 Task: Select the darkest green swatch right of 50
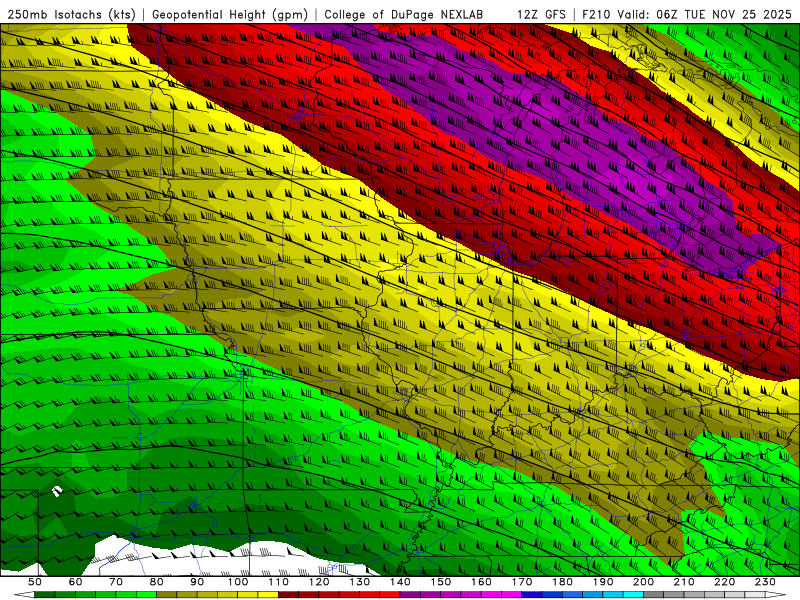(44, 594)
